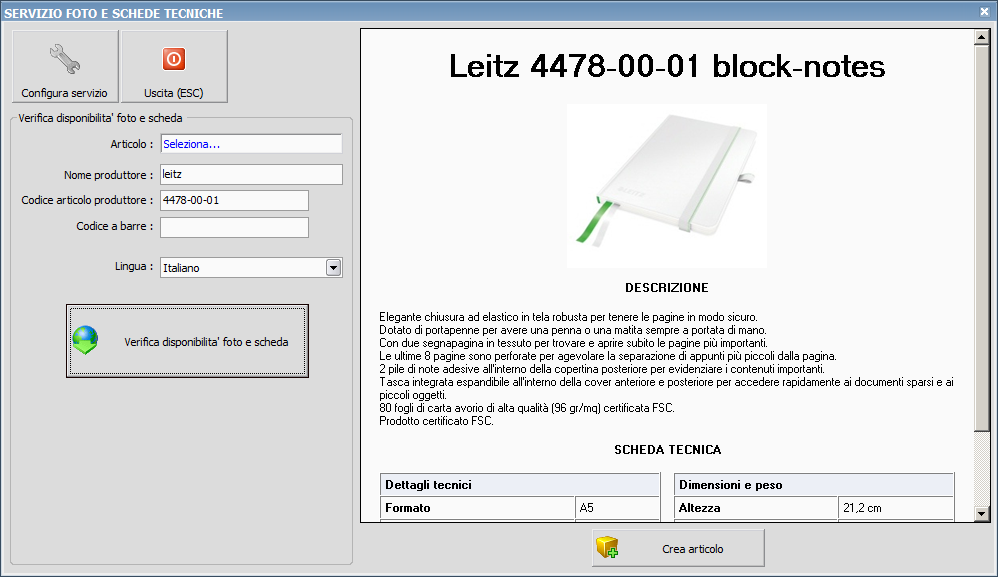The width and height of the screenshot is (998, 577).
Task: Click the A5 value cell
Action: pyautogui.click(x=617, y=508)
